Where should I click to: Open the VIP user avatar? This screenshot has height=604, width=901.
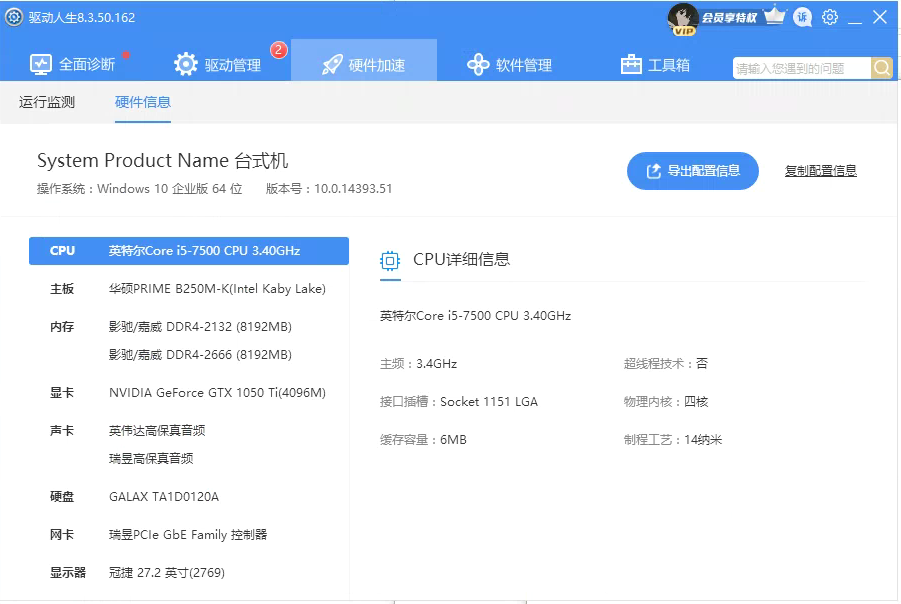683,18
